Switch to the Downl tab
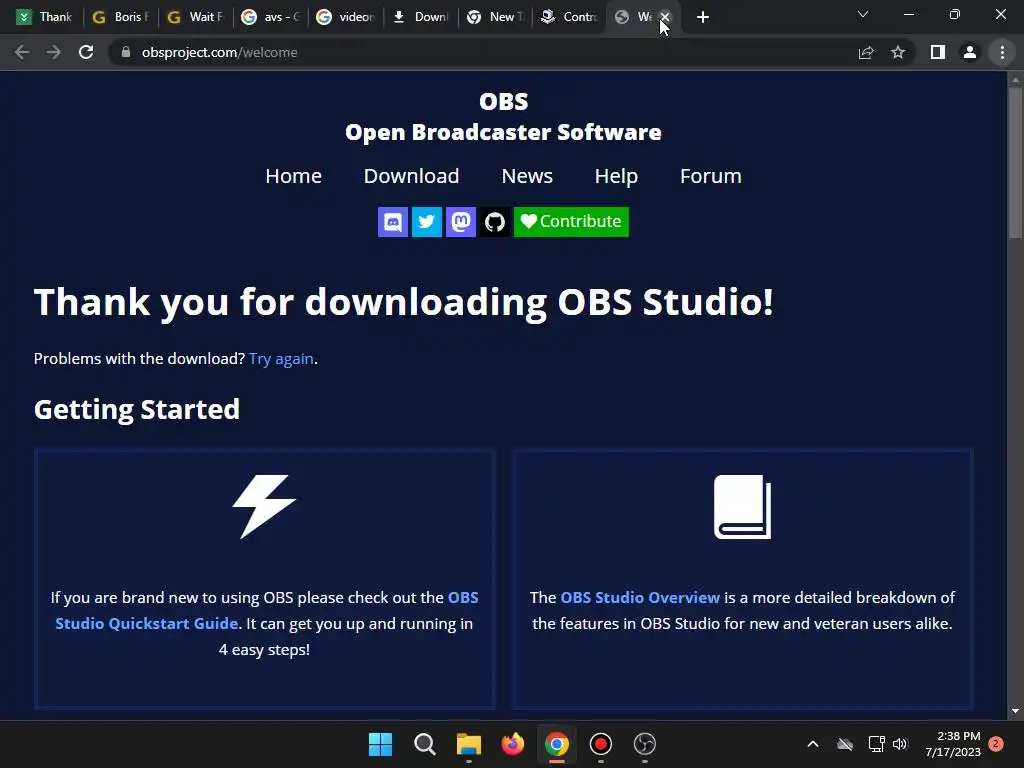This screenshot has height=768, width=1024. [x=421, y=17]
